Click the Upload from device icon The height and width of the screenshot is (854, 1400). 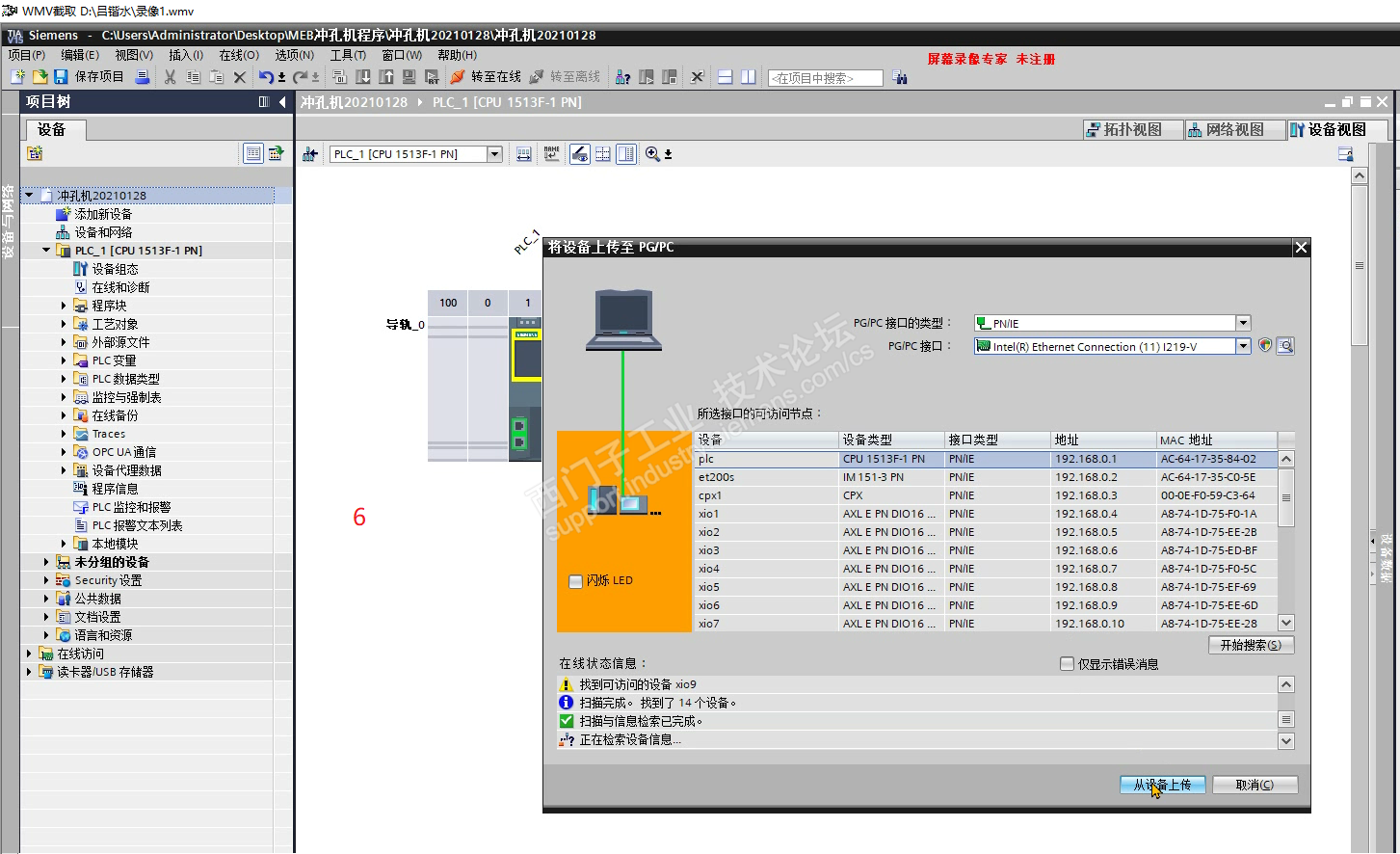click(386, 77)
